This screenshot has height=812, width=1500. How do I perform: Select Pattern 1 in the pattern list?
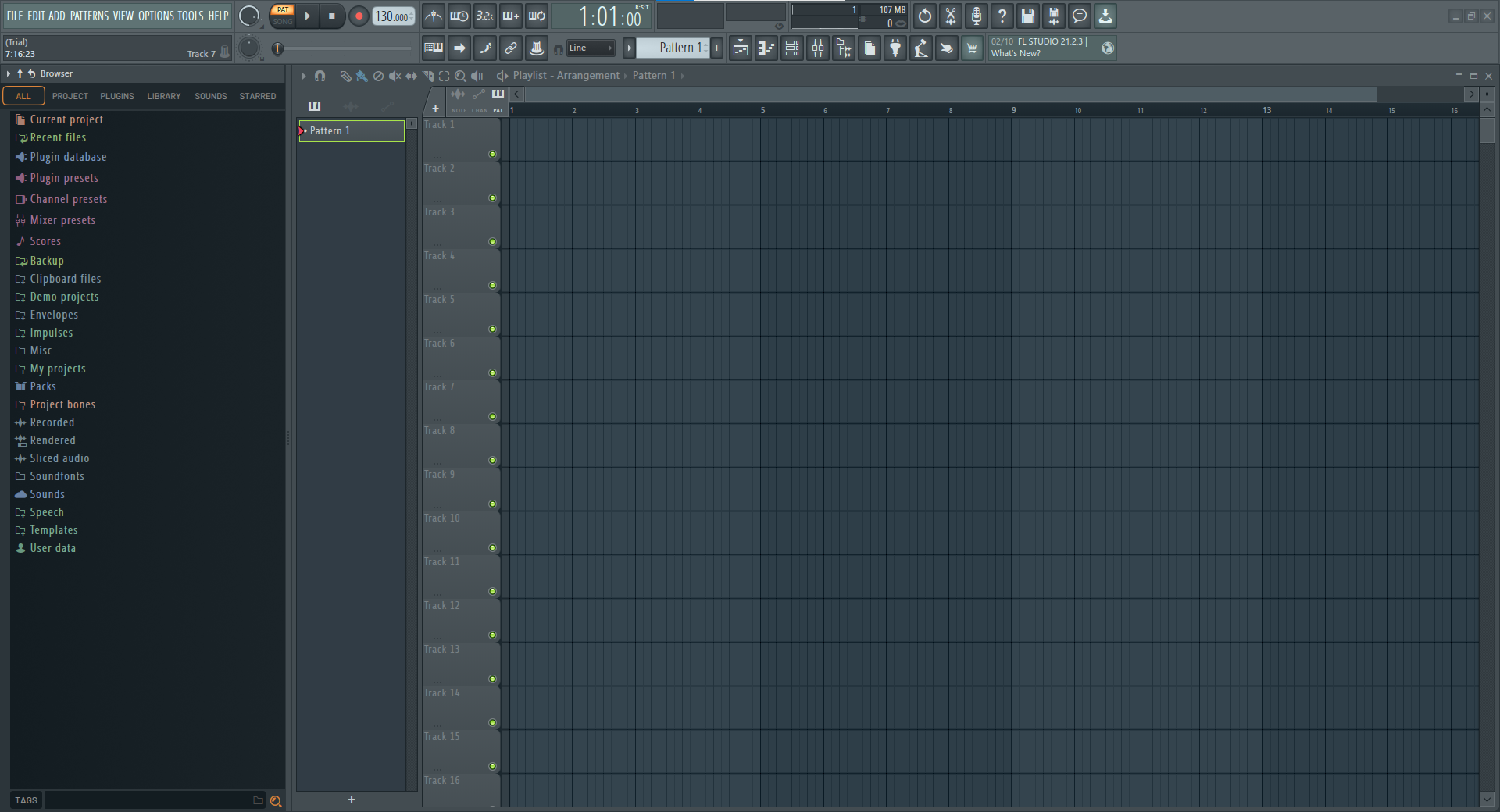click(350, 130)
